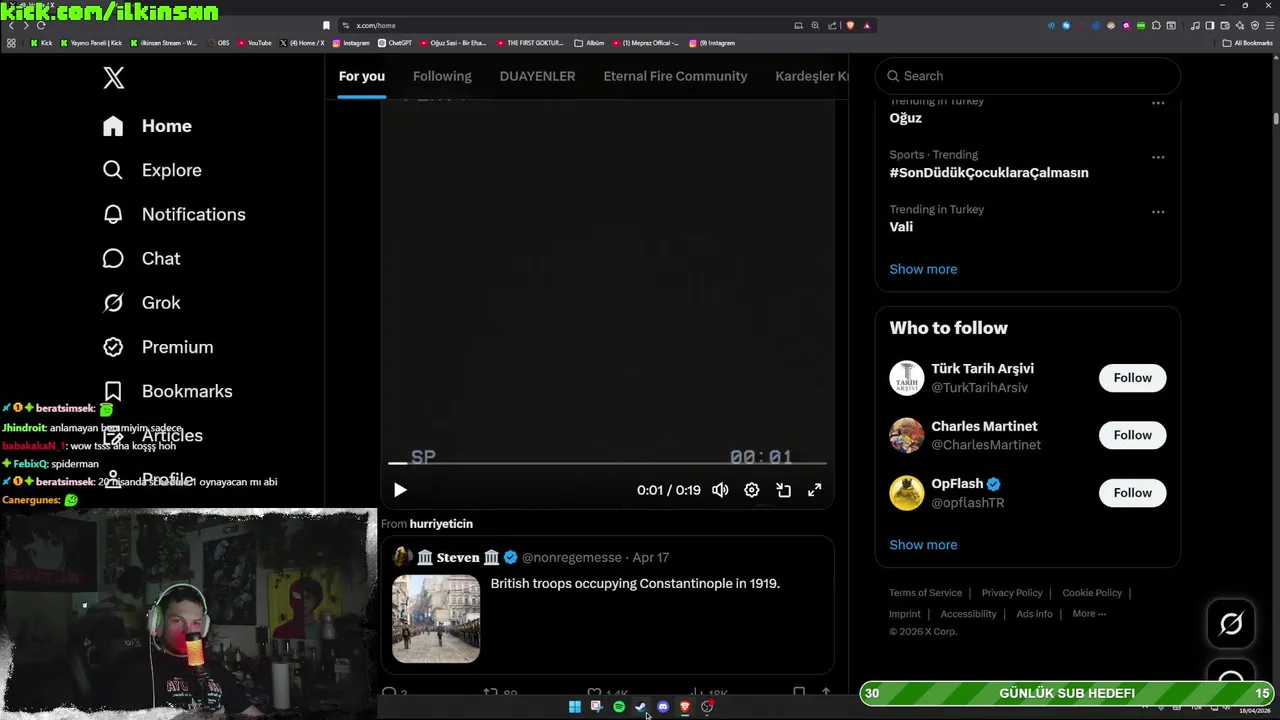Open Ads info footer link
Viewport: 1280px width, 720px height.
click(x=1034, y=614)
